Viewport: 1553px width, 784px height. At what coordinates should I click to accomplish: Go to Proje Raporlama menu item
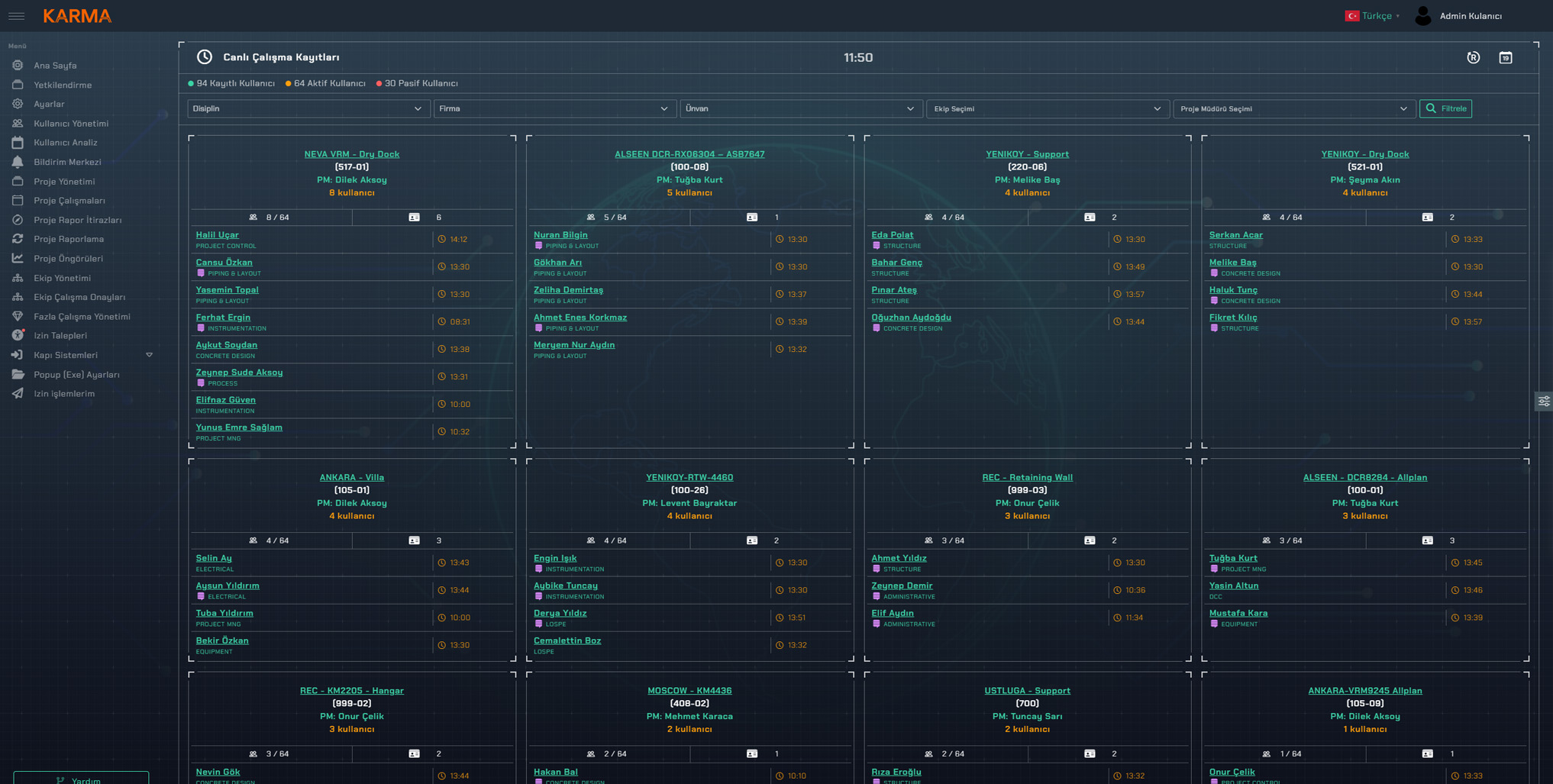coord(69,239)
